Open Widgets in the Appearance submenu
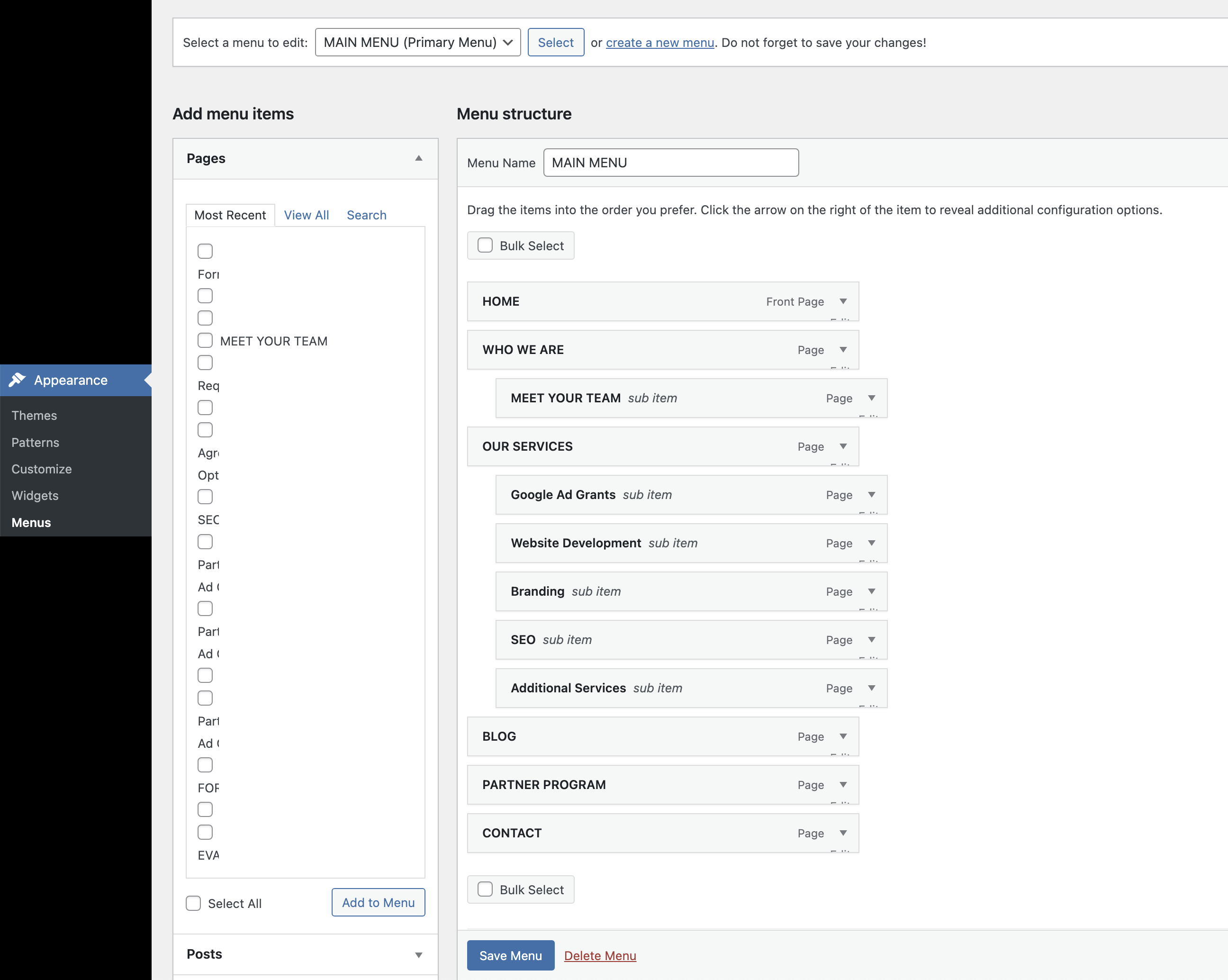 tap(35, 495)
